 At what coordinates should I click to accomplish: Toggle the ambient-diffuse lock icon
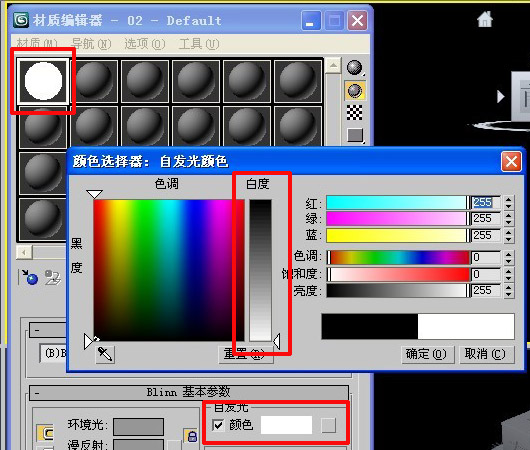point(191,436)
